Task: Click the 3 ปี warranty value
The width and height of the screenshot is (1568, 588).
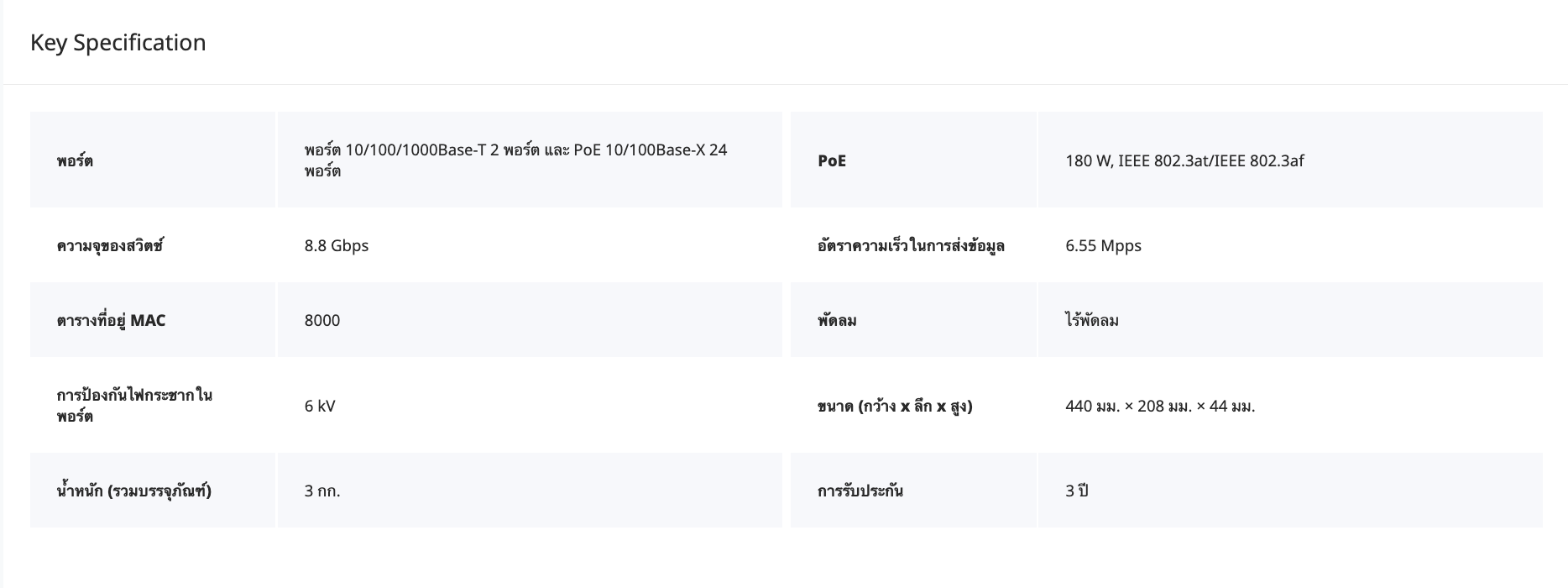Action: tap(1077, 491)
